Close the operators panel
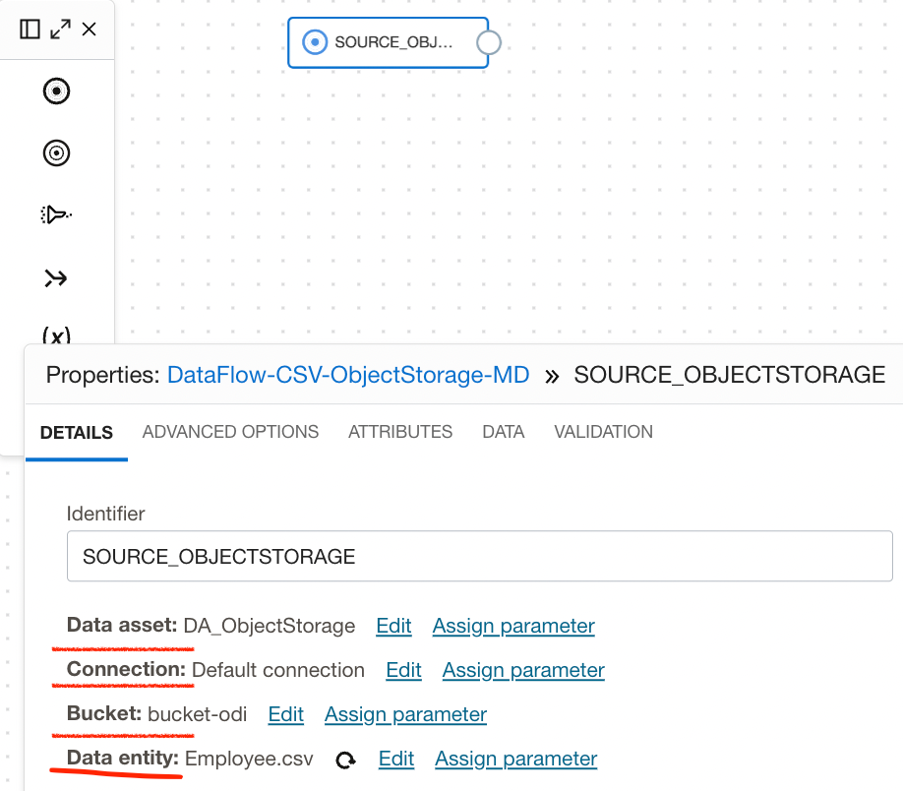 coord(89,29)
